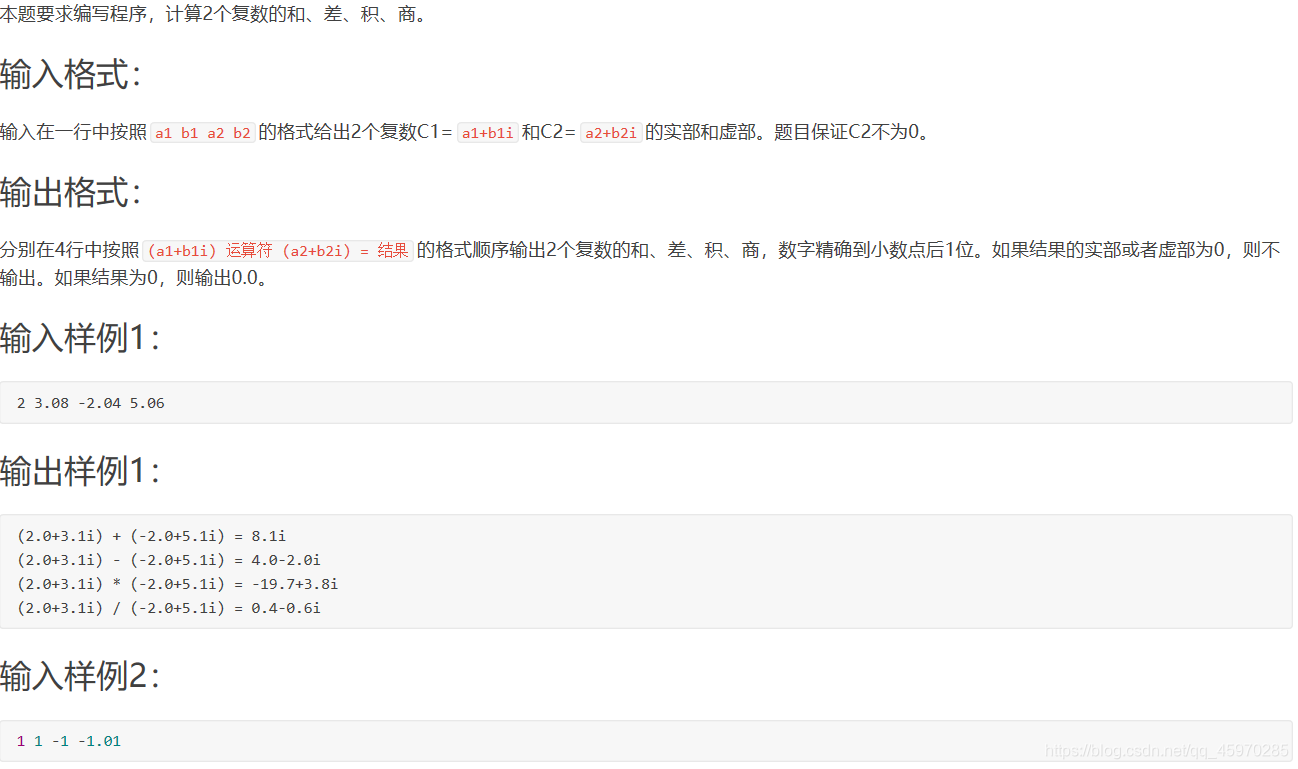Click the difference output line ending in 4.0-2.0i

pyautogui.click(x=169, y=560)
